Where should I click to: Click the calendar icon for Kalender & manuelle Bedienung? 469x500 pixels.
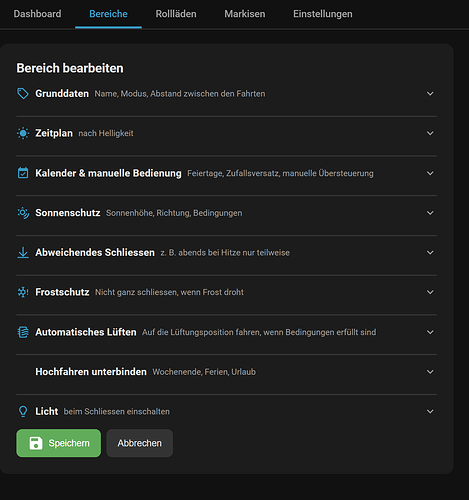click(23, 173)
